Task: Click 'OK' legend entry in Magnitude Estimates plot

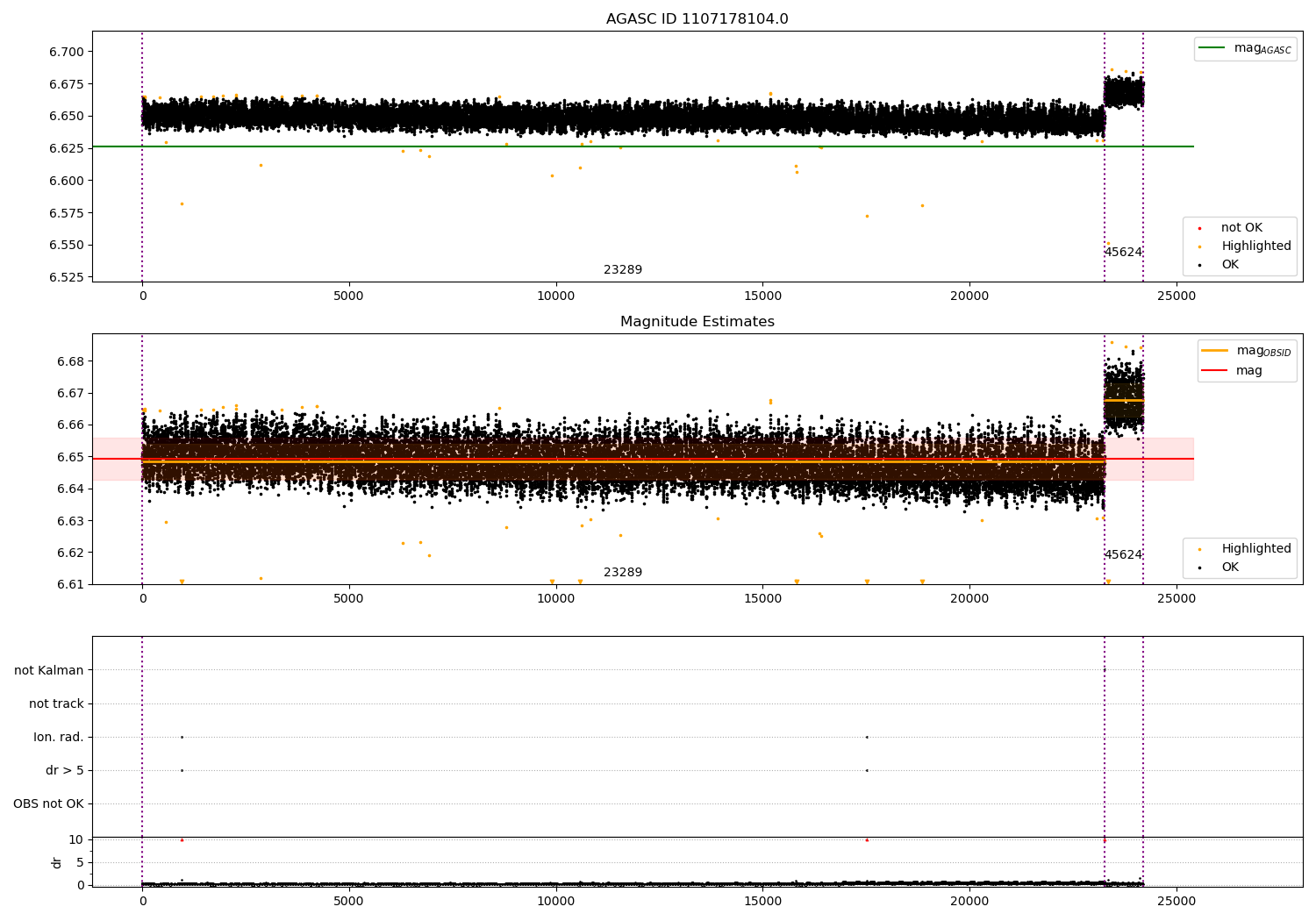Action: tap(1230, 568)
